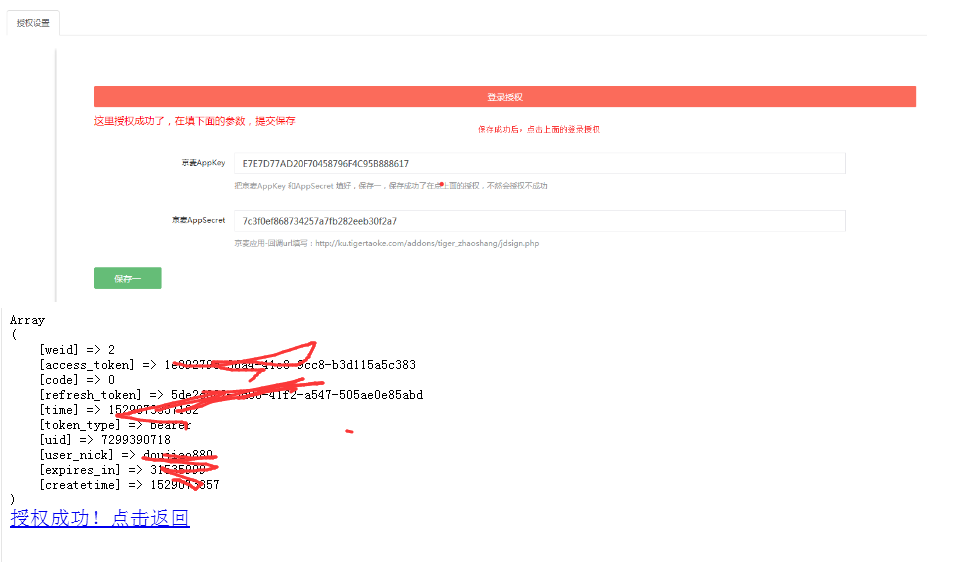Click the small red 保存成功后 hint text
Image resolution: width=979 pixels, height=562 pixels.
(539, 129)
